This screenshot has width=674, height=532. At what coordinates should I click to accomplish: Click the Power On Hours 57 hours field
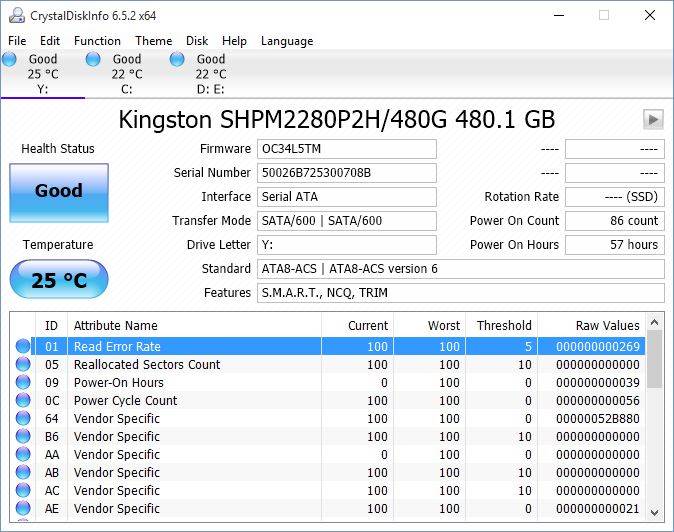(x=615, y=245)
